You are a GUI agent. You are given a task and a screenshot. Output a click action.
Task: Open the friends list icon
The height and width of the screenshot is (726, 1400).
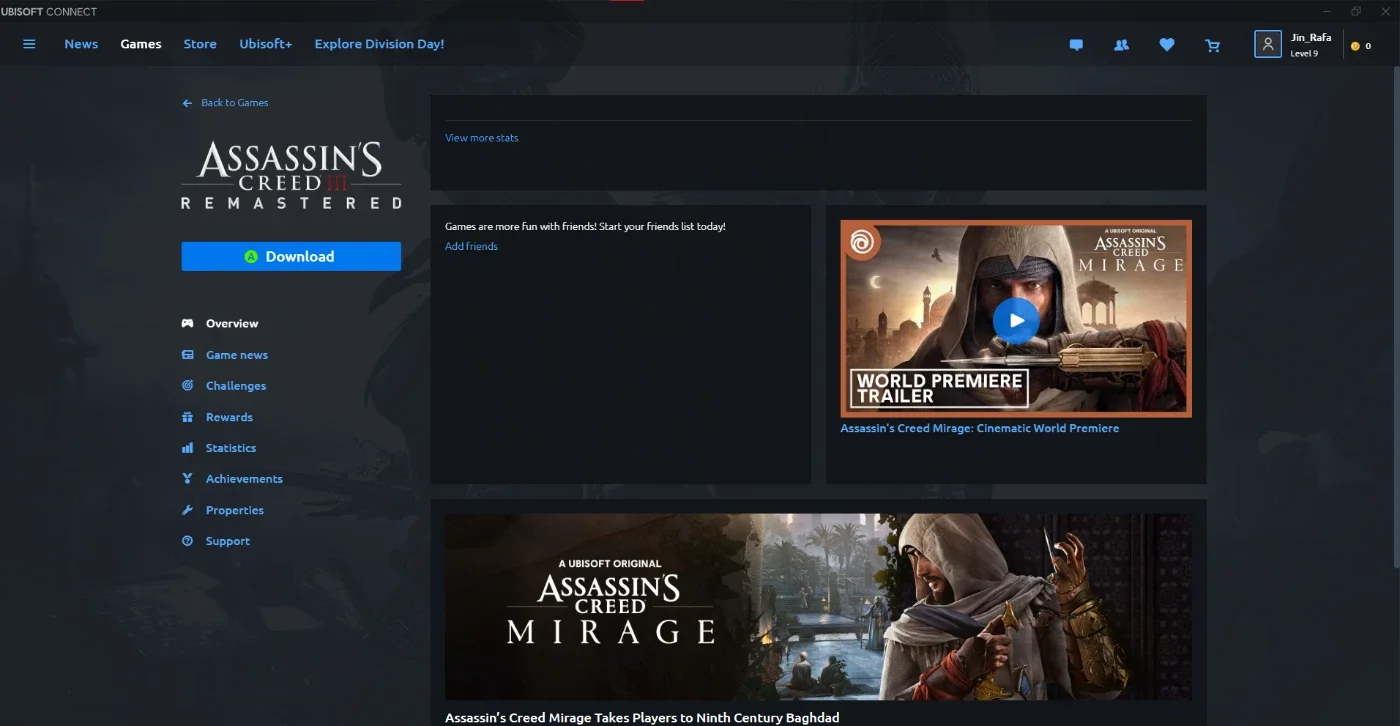(1121, 45)
